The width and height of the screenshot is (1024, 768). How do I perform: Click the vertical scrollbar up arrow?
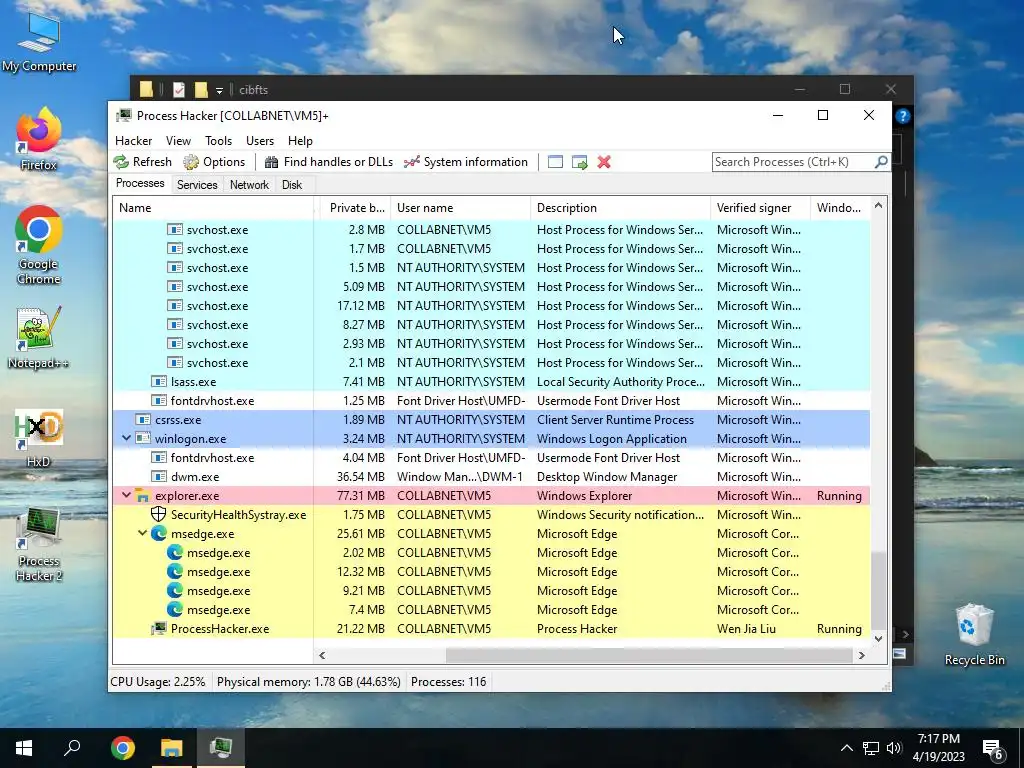878,206
